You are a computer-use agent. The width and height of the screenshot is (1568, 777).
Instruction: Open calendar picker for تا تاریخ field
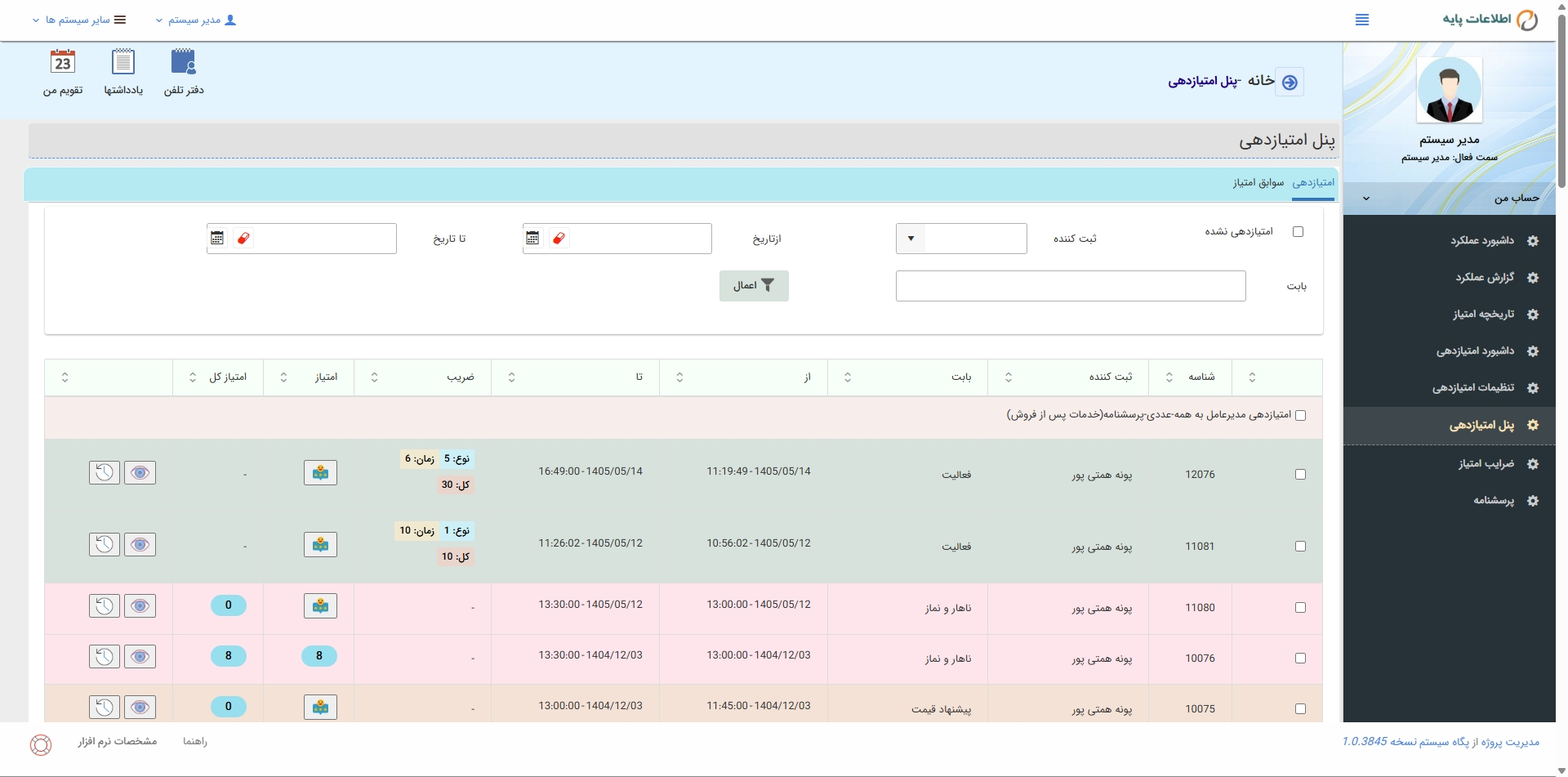pyautogui.click(x=217, y=238)
